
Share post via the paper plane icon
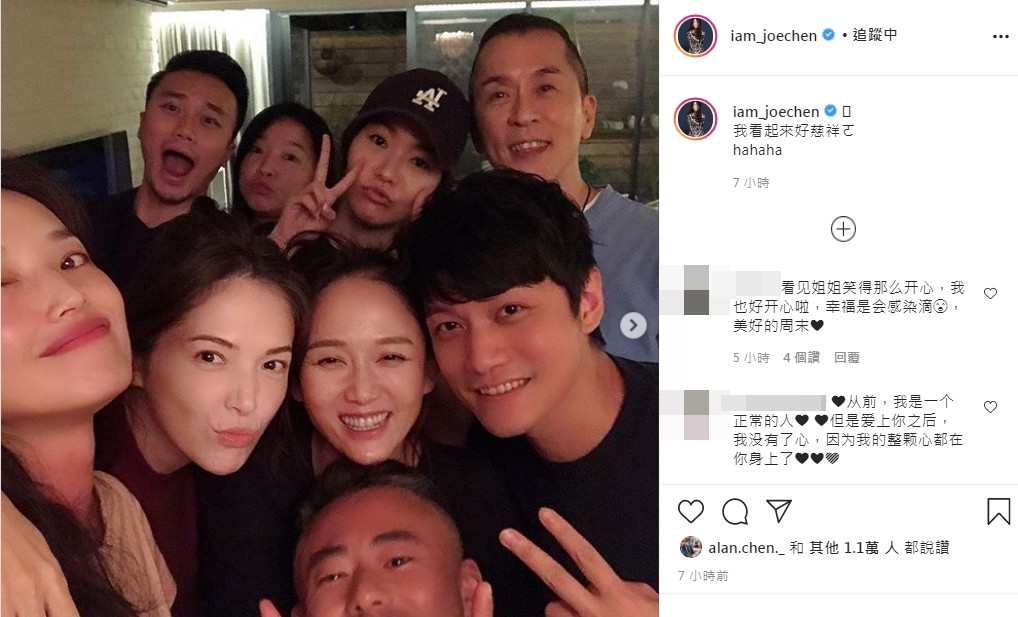pos(778,511)
